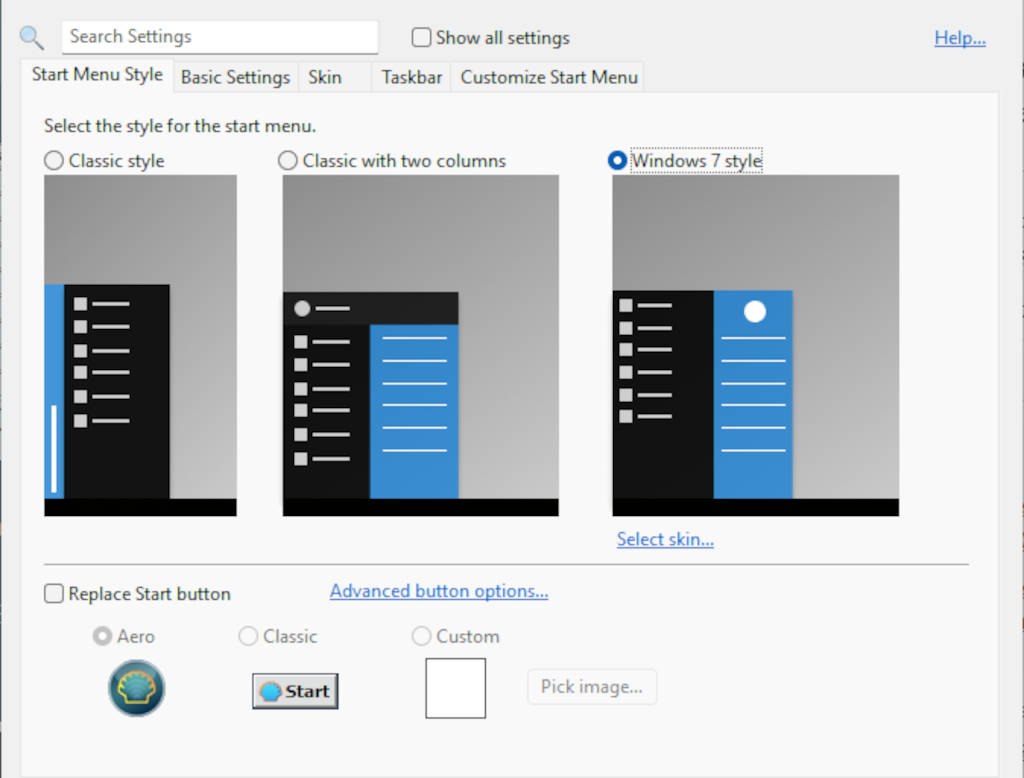1024x778 pixels.
Task: Select the Classic with two columns preview
Action: [420, 345]
